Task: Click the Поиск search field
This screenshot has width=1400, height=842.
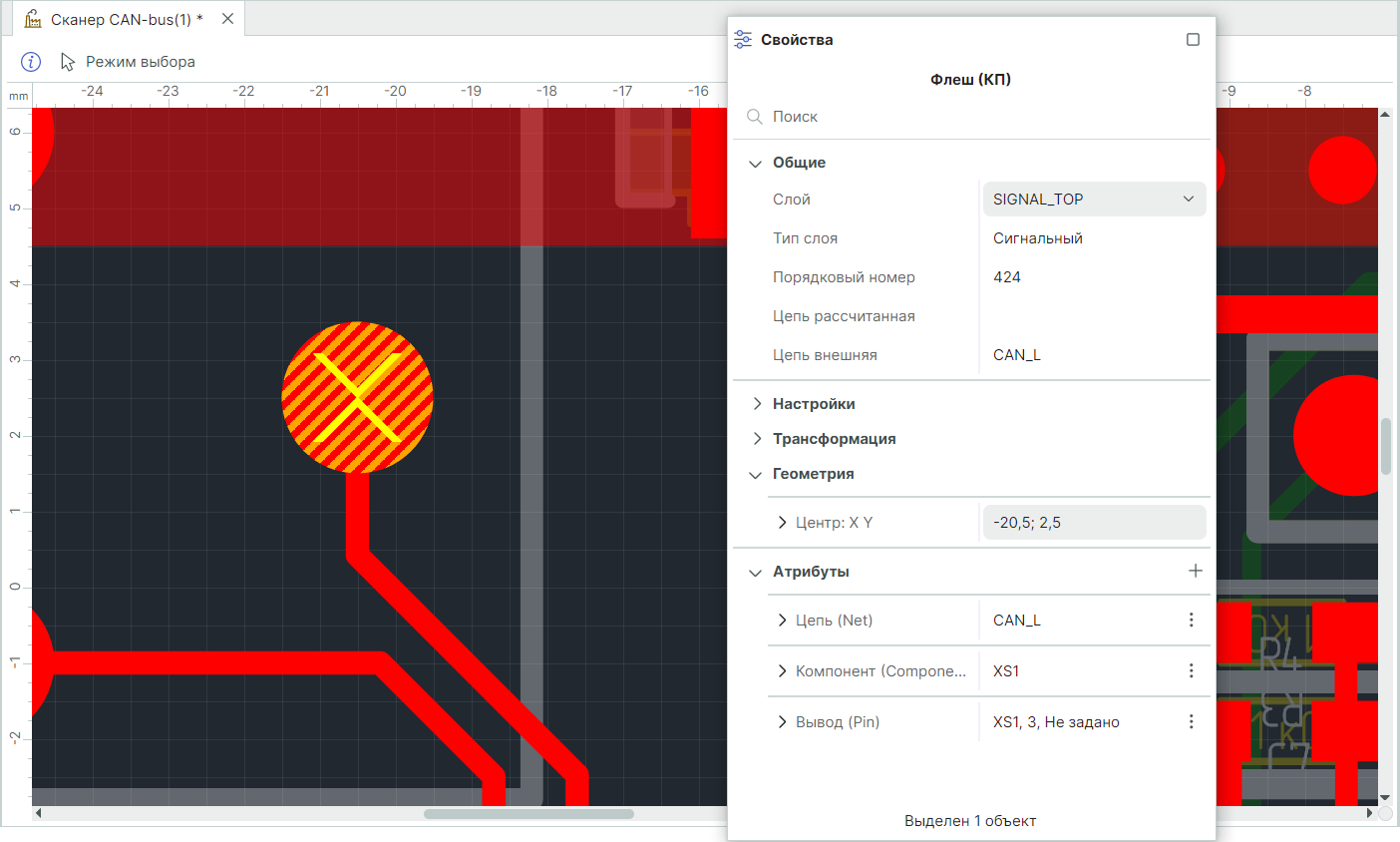Action: point(977,117)
